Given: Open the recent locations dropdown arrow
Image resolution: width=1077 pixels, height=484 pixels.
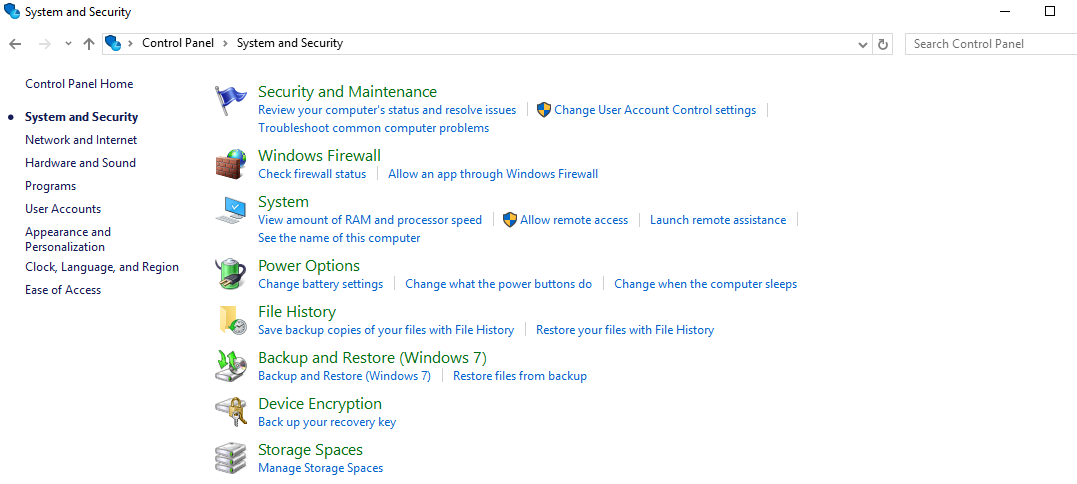Looking at the screenshot, I should click(68, 44).
